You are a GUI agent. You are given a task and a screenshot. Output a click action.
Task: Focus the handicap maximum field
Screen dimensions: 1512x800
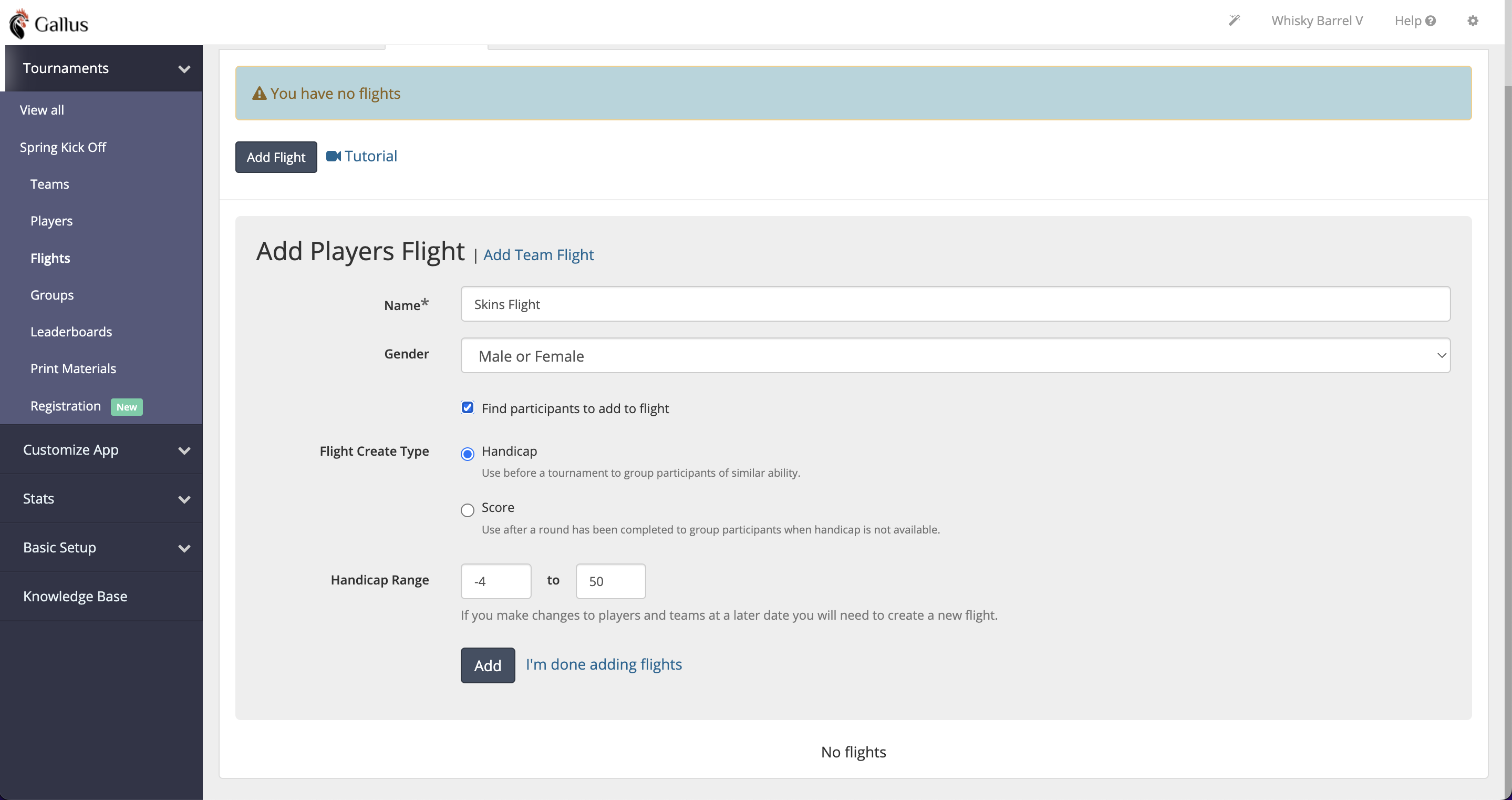[610, 581]
